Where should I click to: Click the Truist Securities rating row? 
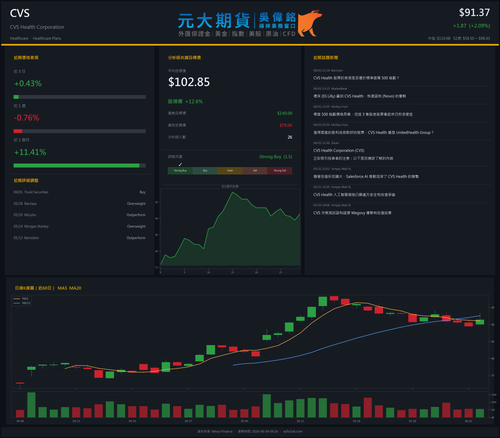[x=80, y=192]
